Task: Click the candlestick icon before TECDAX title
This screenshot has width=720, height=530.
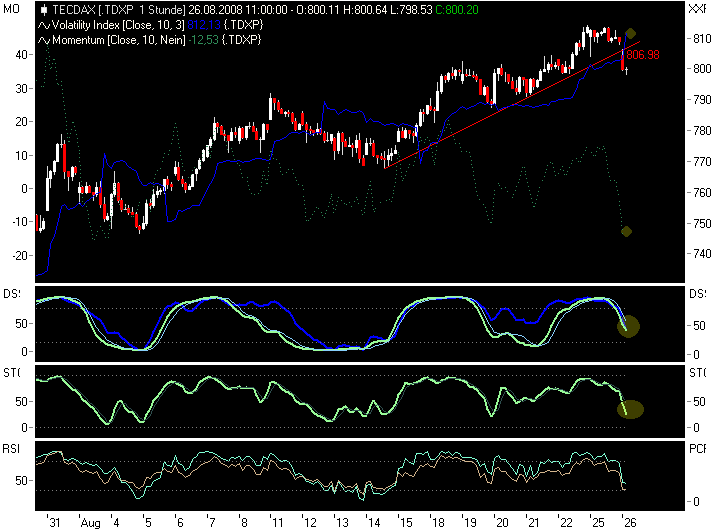Action: [x=44, y=10]
